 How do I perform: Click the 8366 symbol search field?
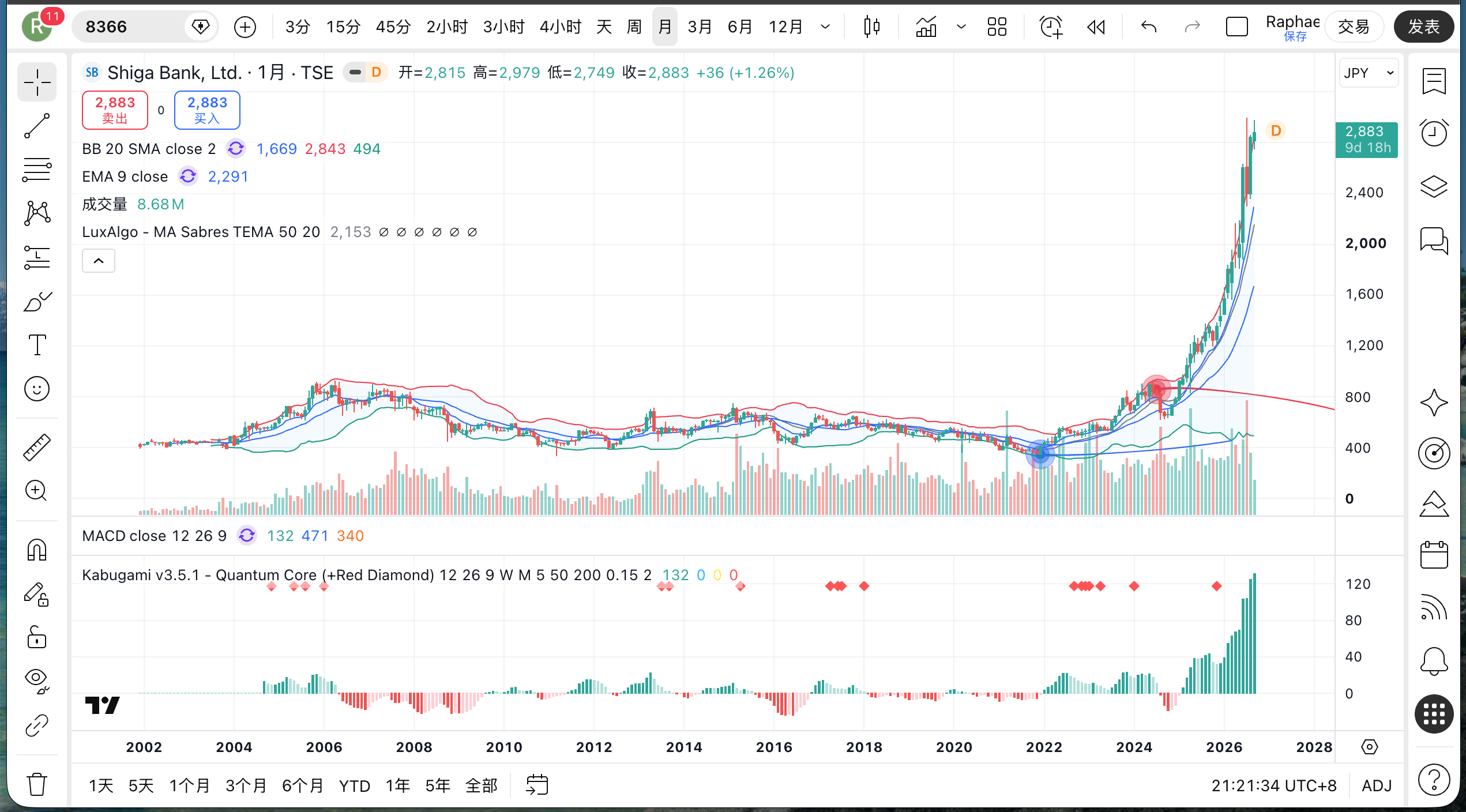pos(134,27)
